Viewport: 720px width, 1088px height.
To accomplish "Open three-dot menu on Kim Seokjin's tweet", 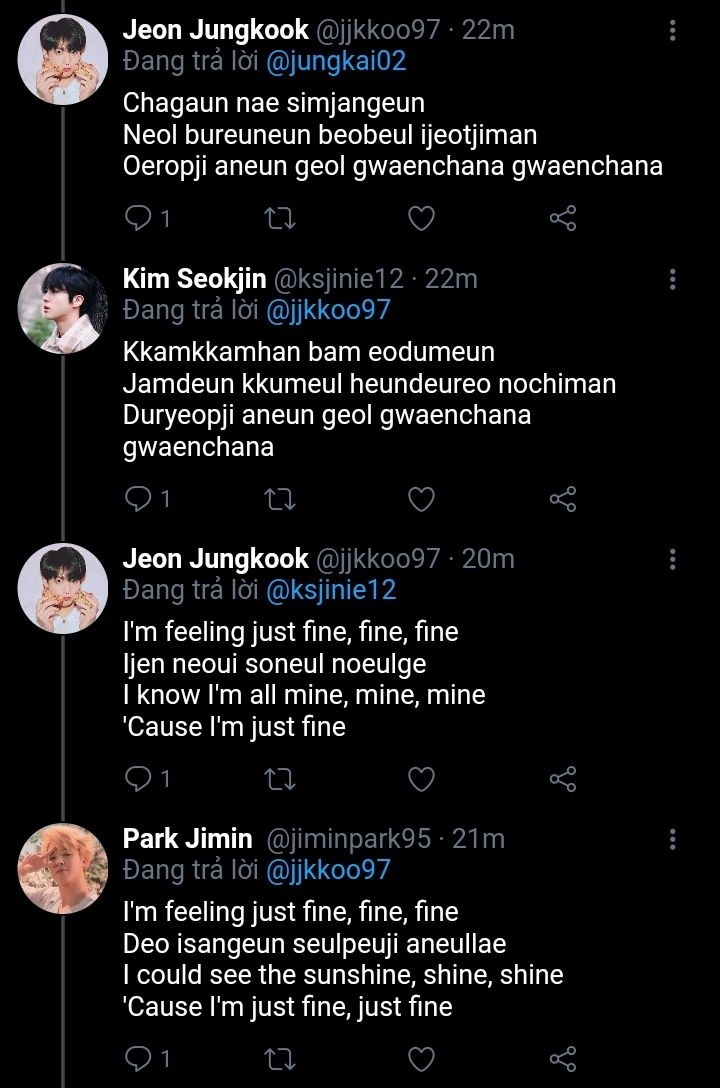I will pyautogui.click(x=672, y=279).
